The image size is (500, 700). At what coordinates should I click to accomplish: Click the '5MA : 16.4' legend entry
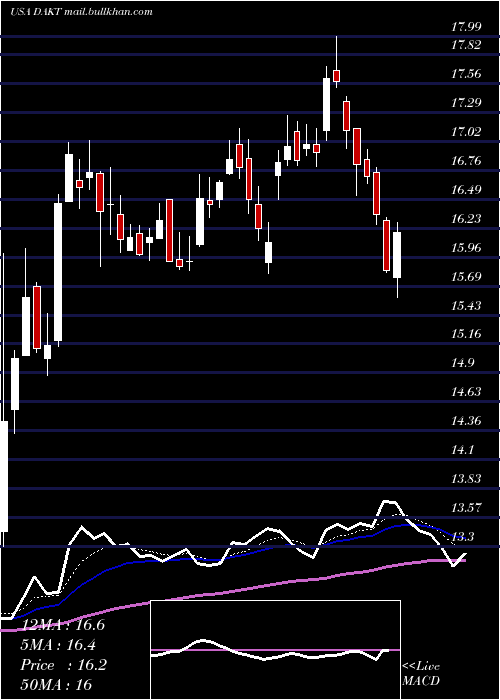click(58, 645)
